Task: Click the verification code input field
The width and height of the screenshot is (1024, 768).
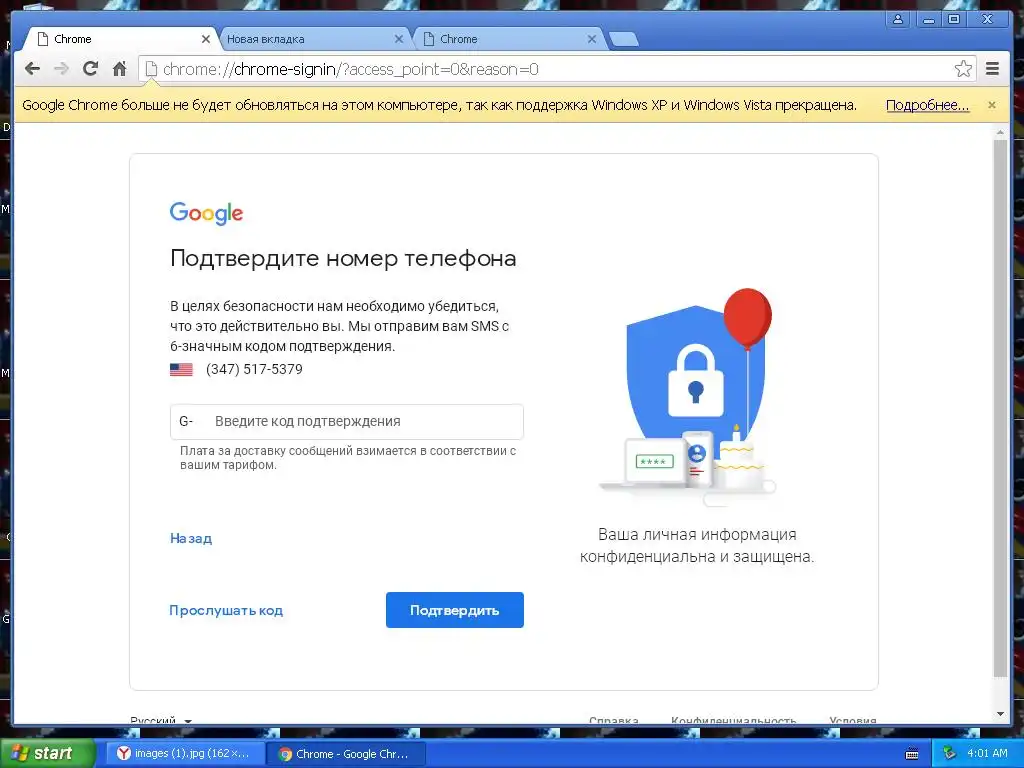Action: tap(347, 421)
